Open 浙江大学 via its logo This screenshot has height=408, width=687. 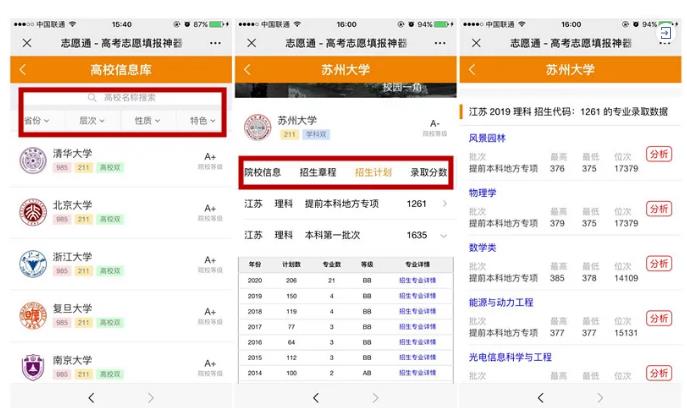(33, 263)
